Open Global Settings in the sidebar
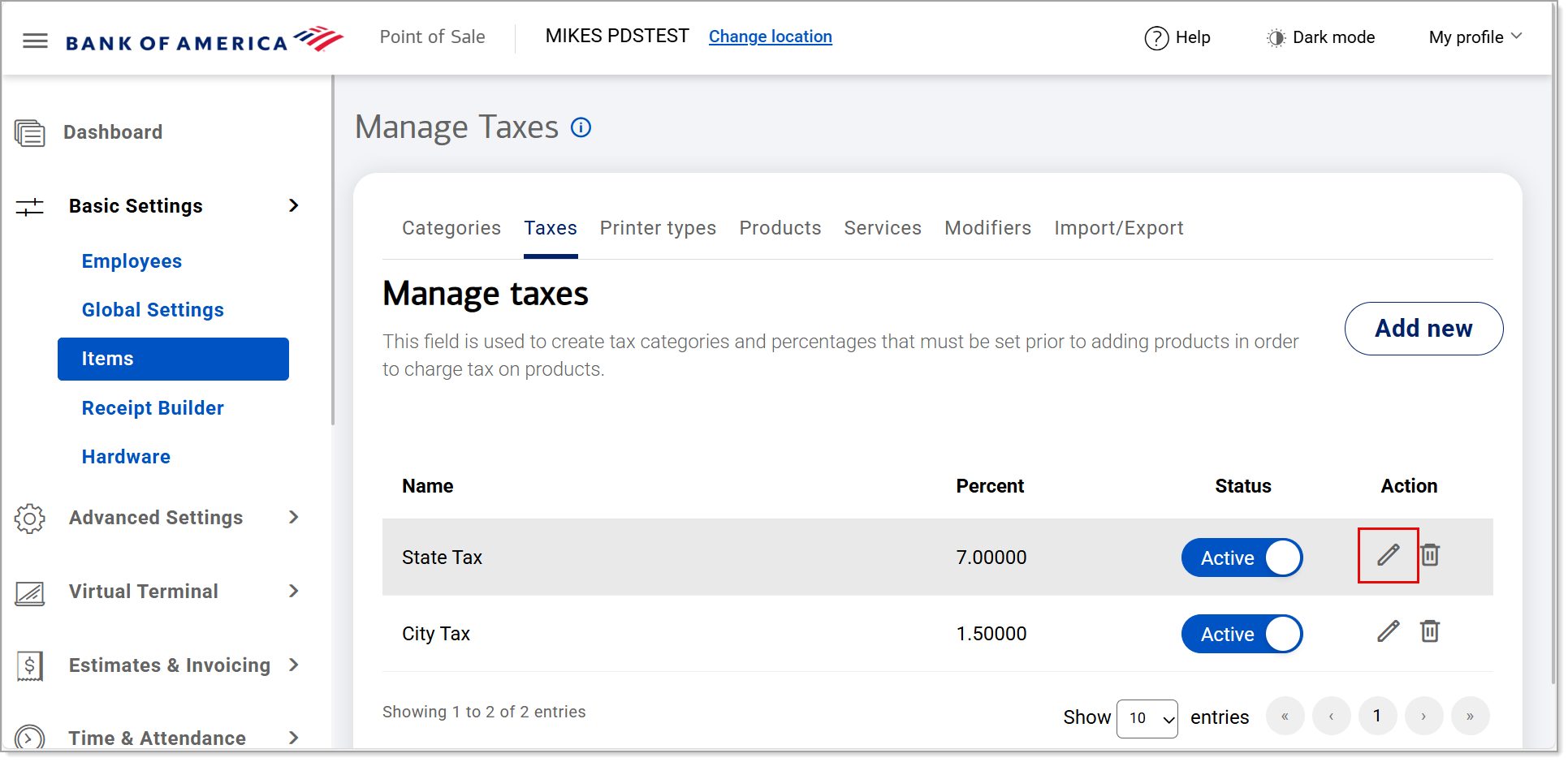 [153, 311]
